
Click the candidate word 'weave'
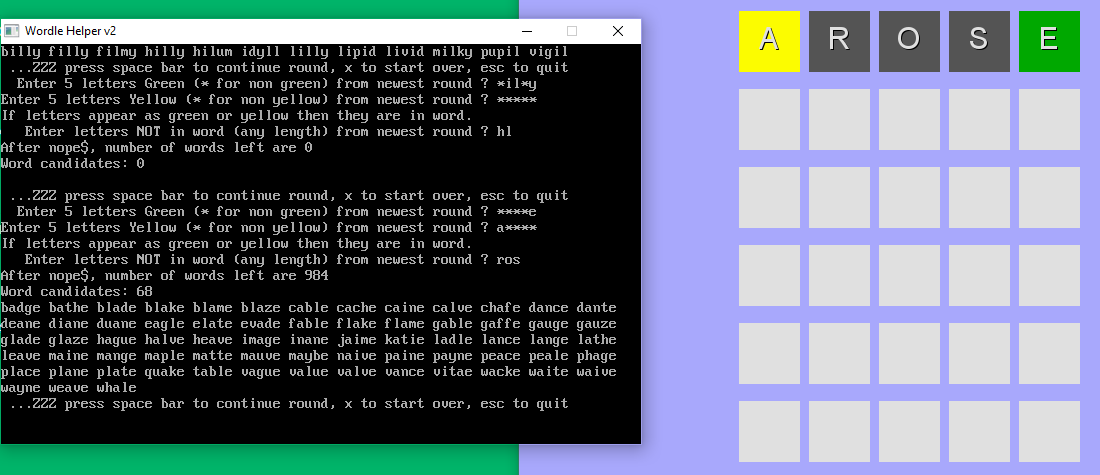tap(69, 388)
